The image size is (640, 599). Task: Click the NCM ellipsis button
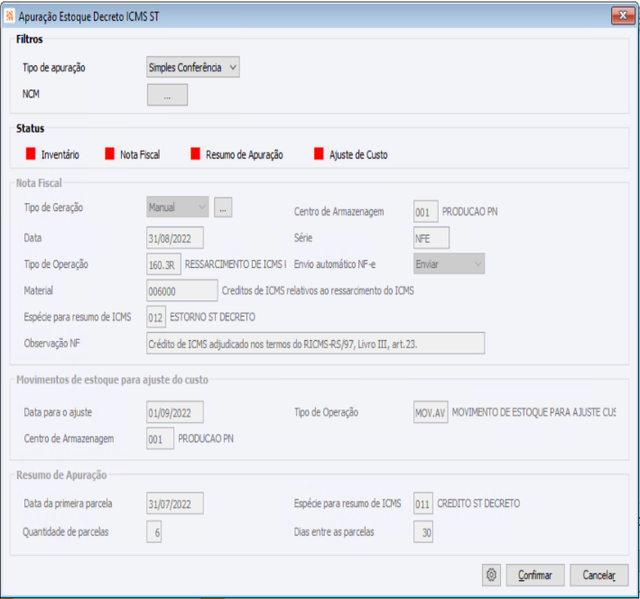coord(167,95)
